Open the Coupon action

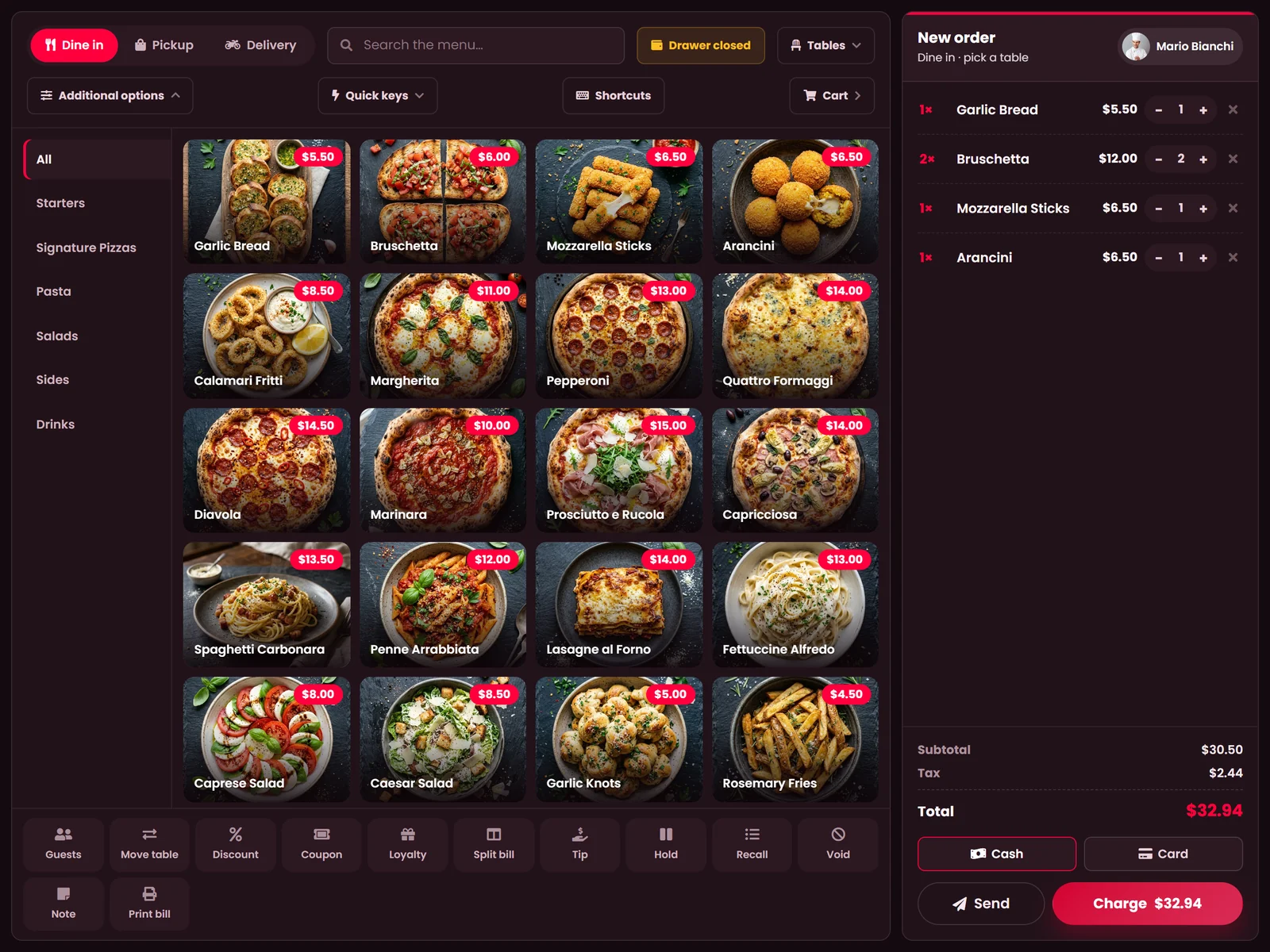pyautogui.click(x=321, y=844)
